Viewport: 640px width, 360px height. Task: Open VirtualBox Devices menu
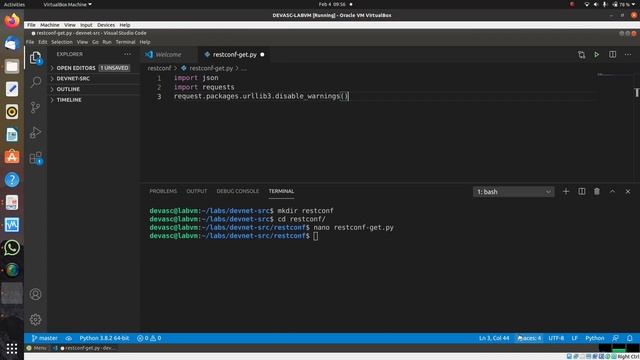(x=106, y=25)
